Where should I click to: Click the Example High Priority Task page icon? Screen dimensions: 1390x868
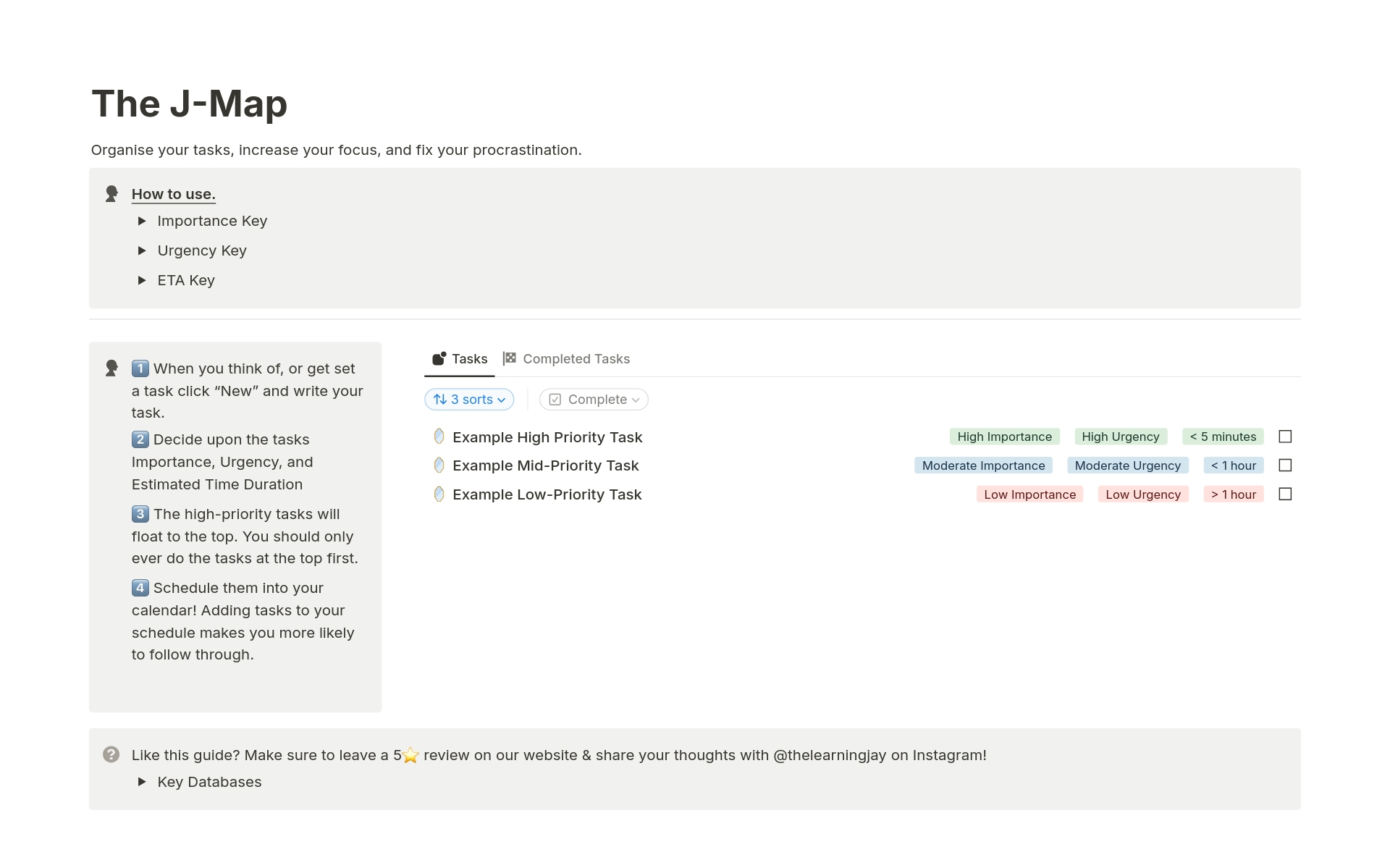pyautogui.click(x=439, y=437)
